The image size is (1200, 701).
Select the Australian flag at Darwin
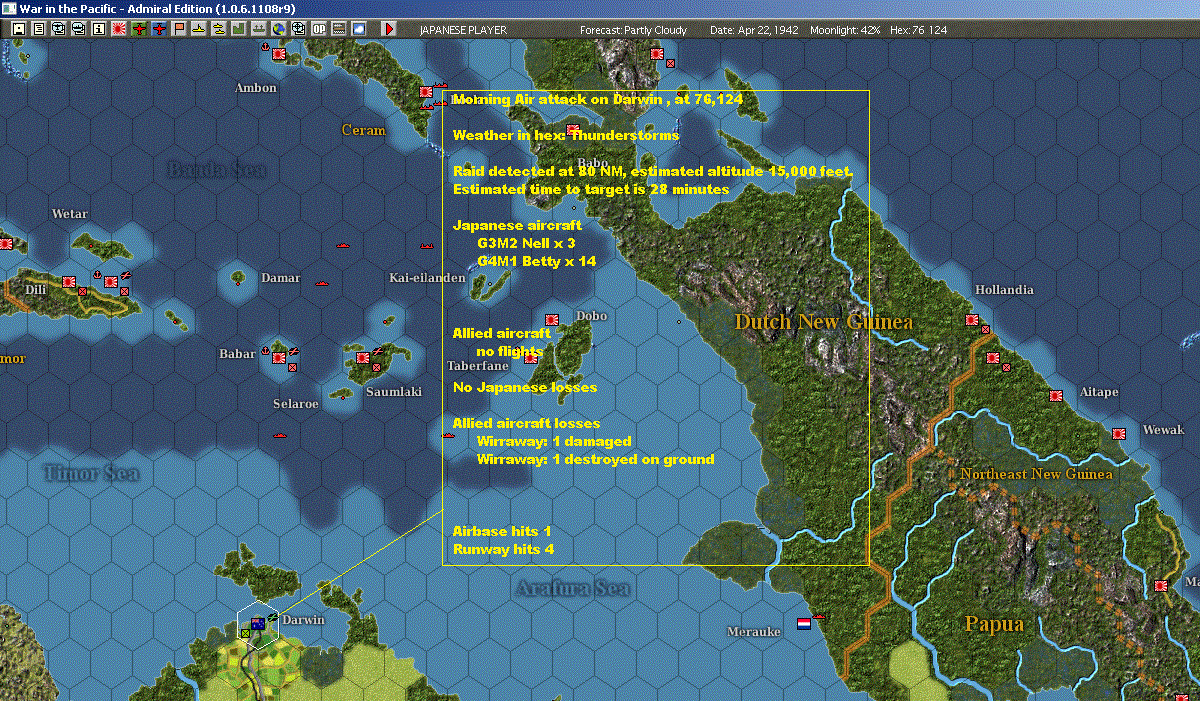258,623
